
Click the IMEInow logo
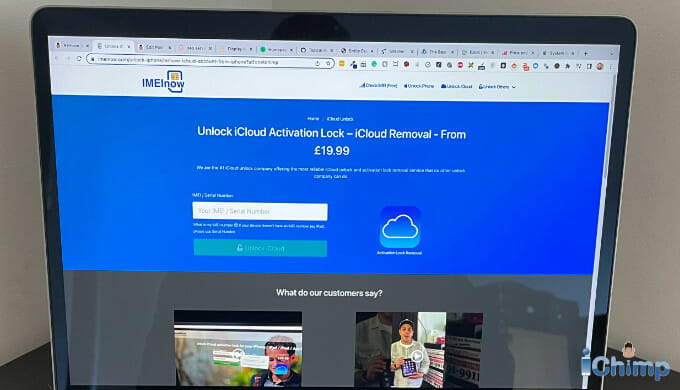[163, 82]
